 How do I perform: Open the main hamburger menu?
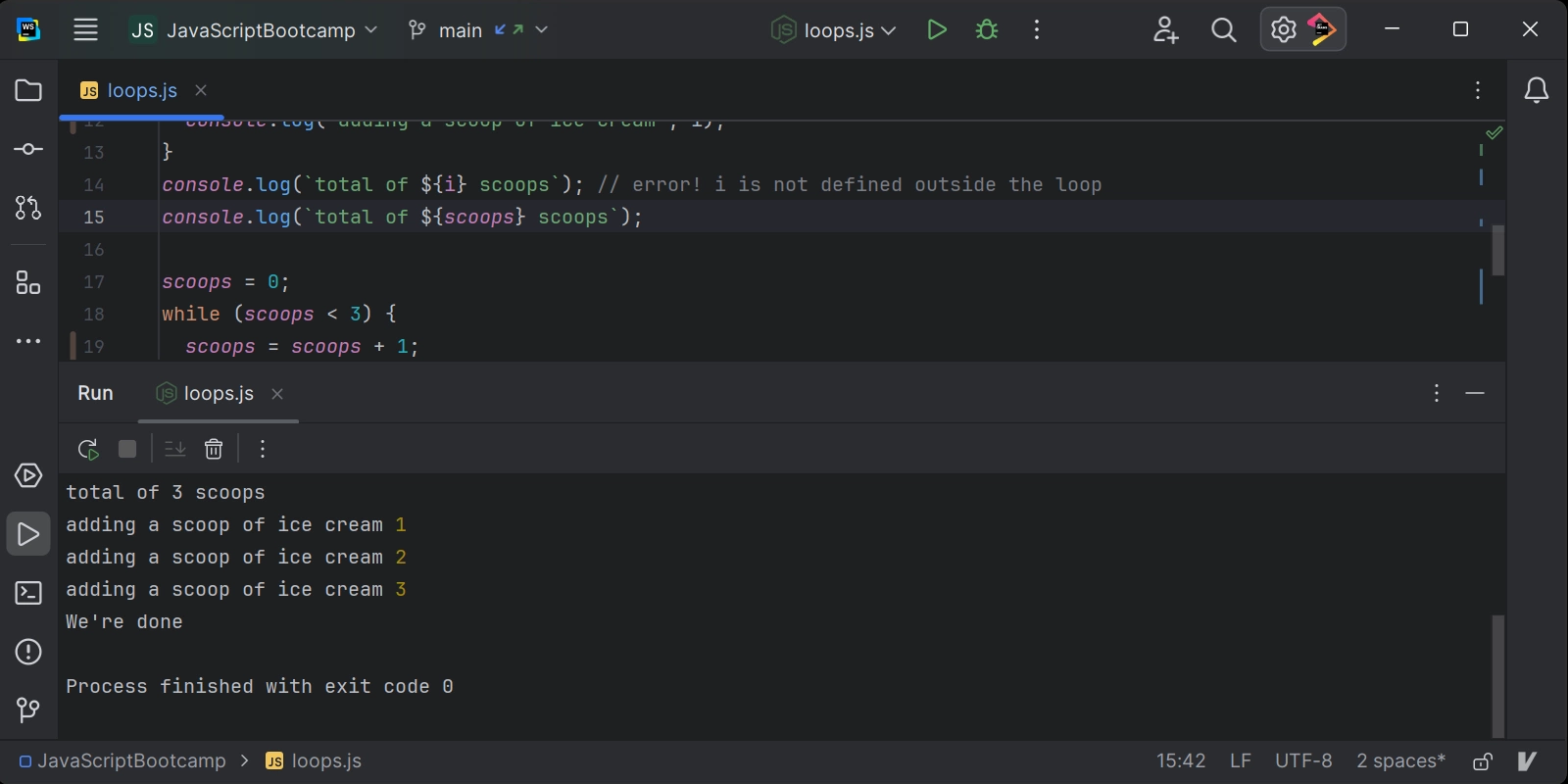[x=86, y=29]
